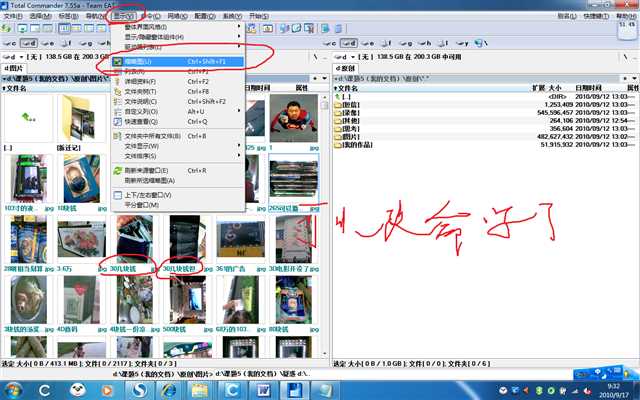The height and width of the screenshot is (400, 640).
Task: Open 文件(F) menu
Action: click(13, 16)
